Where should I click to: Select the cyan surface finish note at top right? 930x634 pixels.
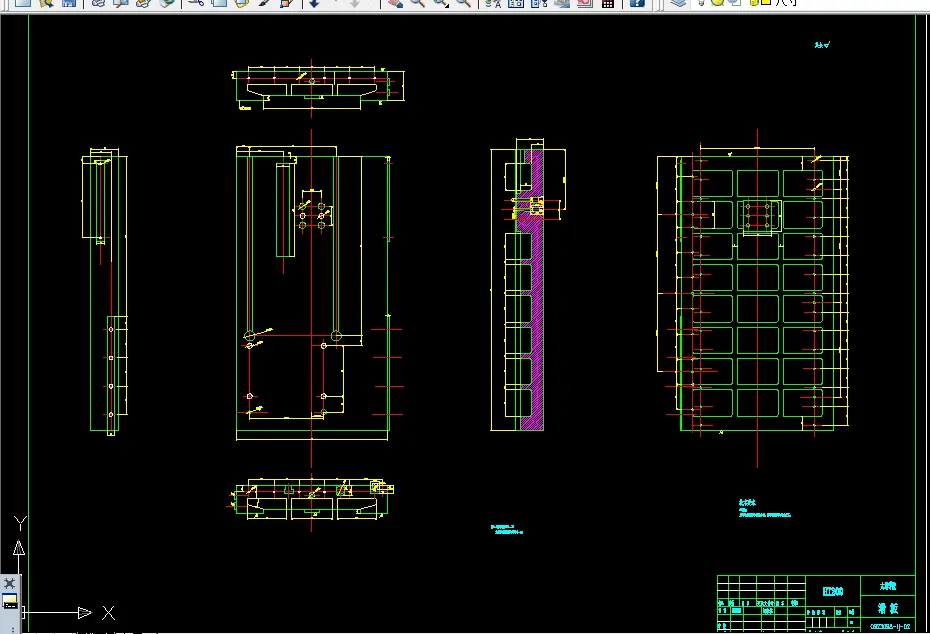pos(821,44)
